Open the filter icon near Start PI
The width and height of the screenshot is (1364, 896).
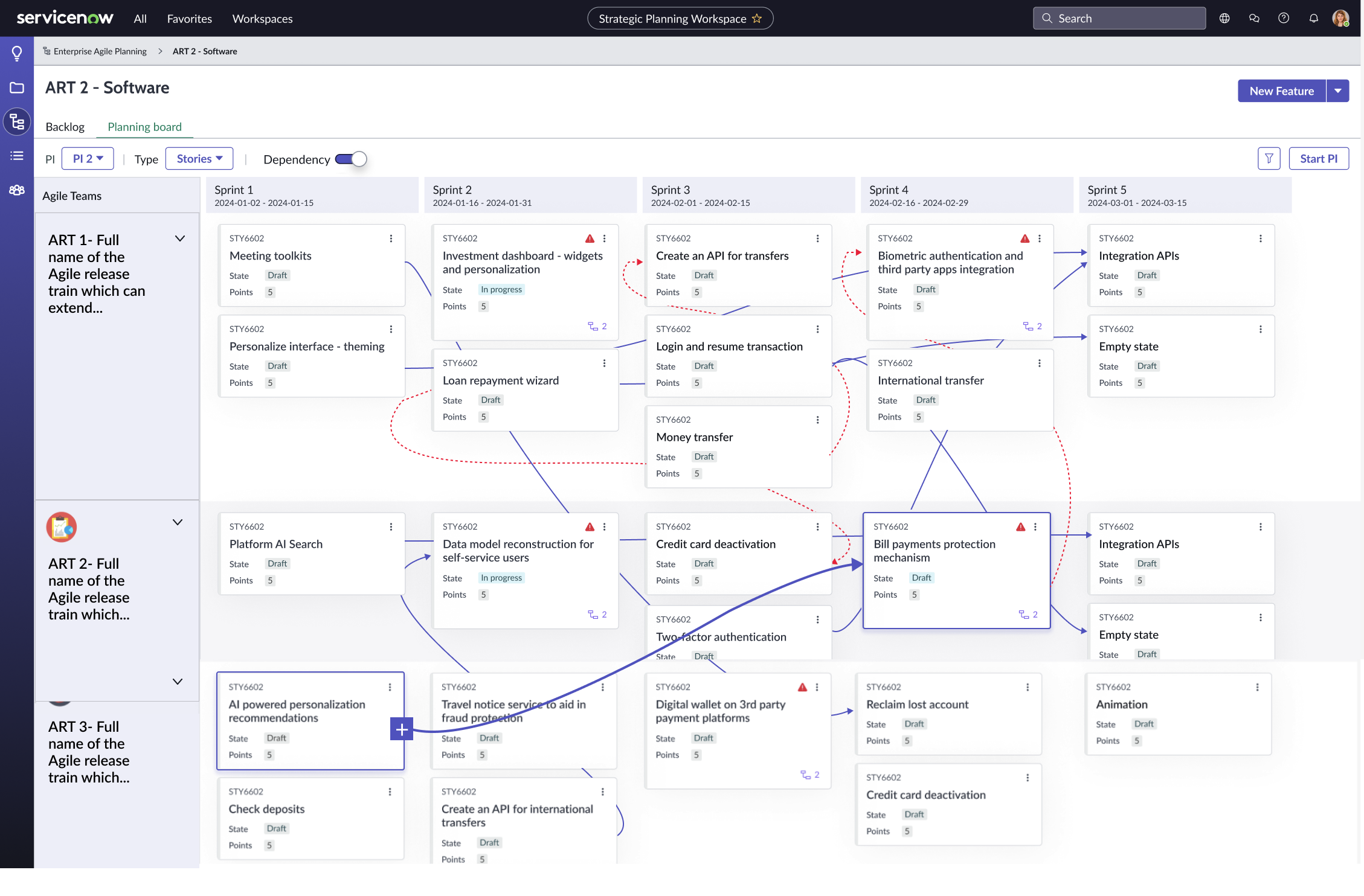pyautogui.click(x=1269, y=158)
